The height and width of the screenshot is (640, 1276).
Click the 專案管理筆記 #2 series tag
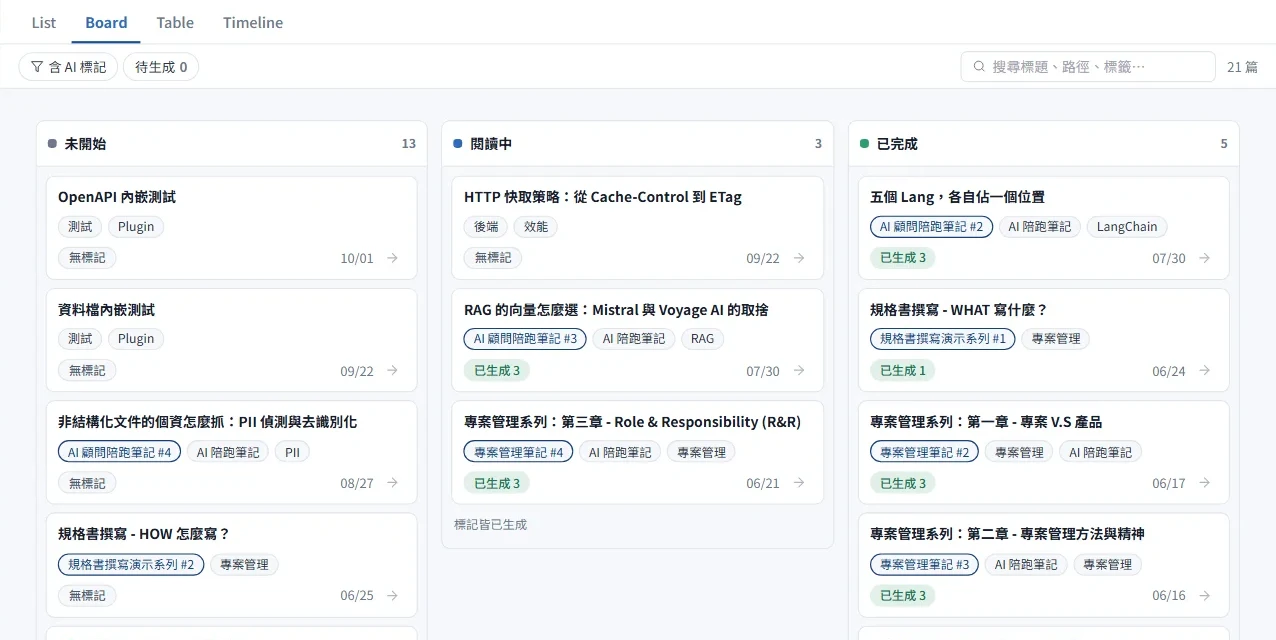(924, 452)
